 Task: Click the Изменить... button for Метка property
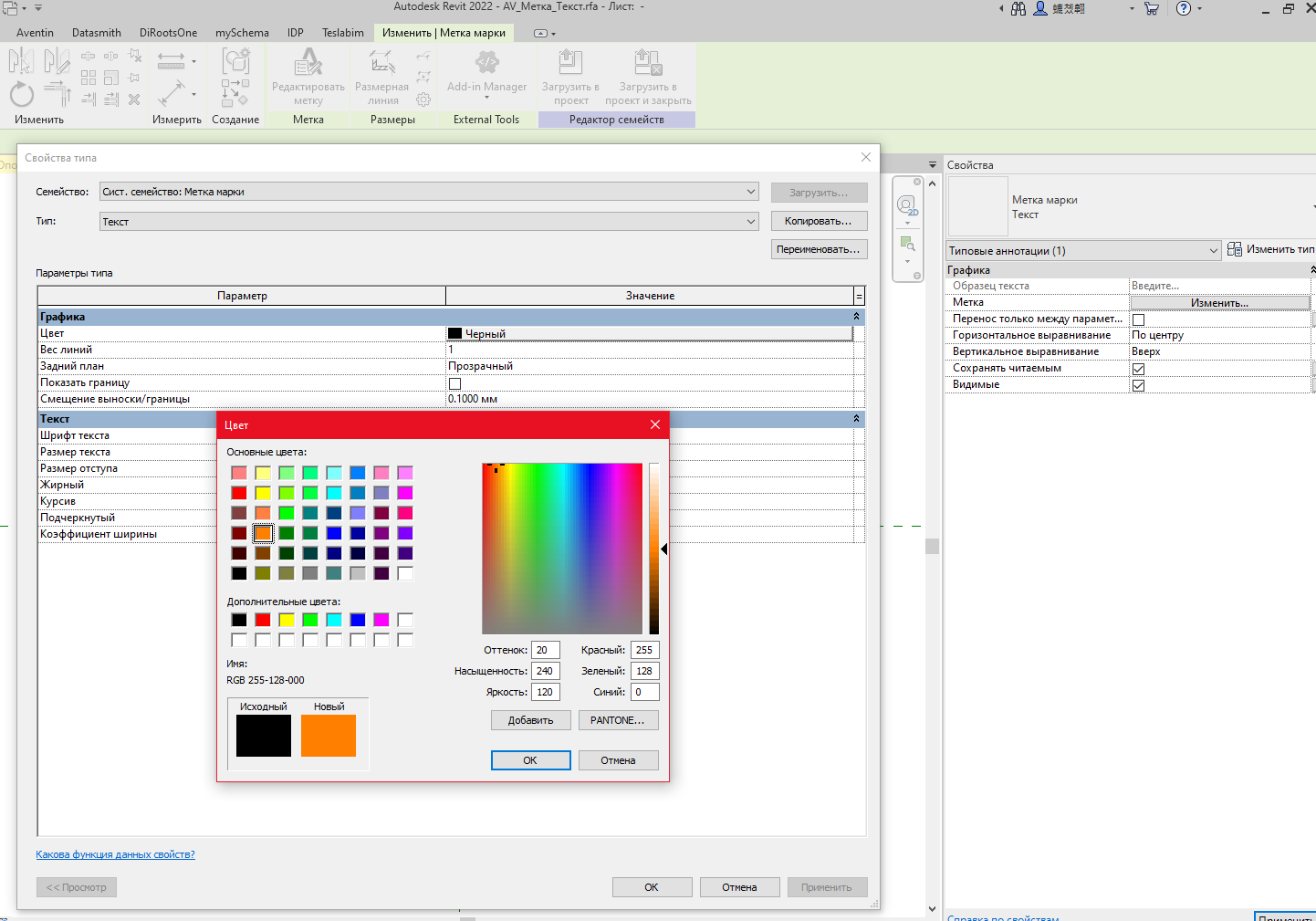tap(1219, 302)
